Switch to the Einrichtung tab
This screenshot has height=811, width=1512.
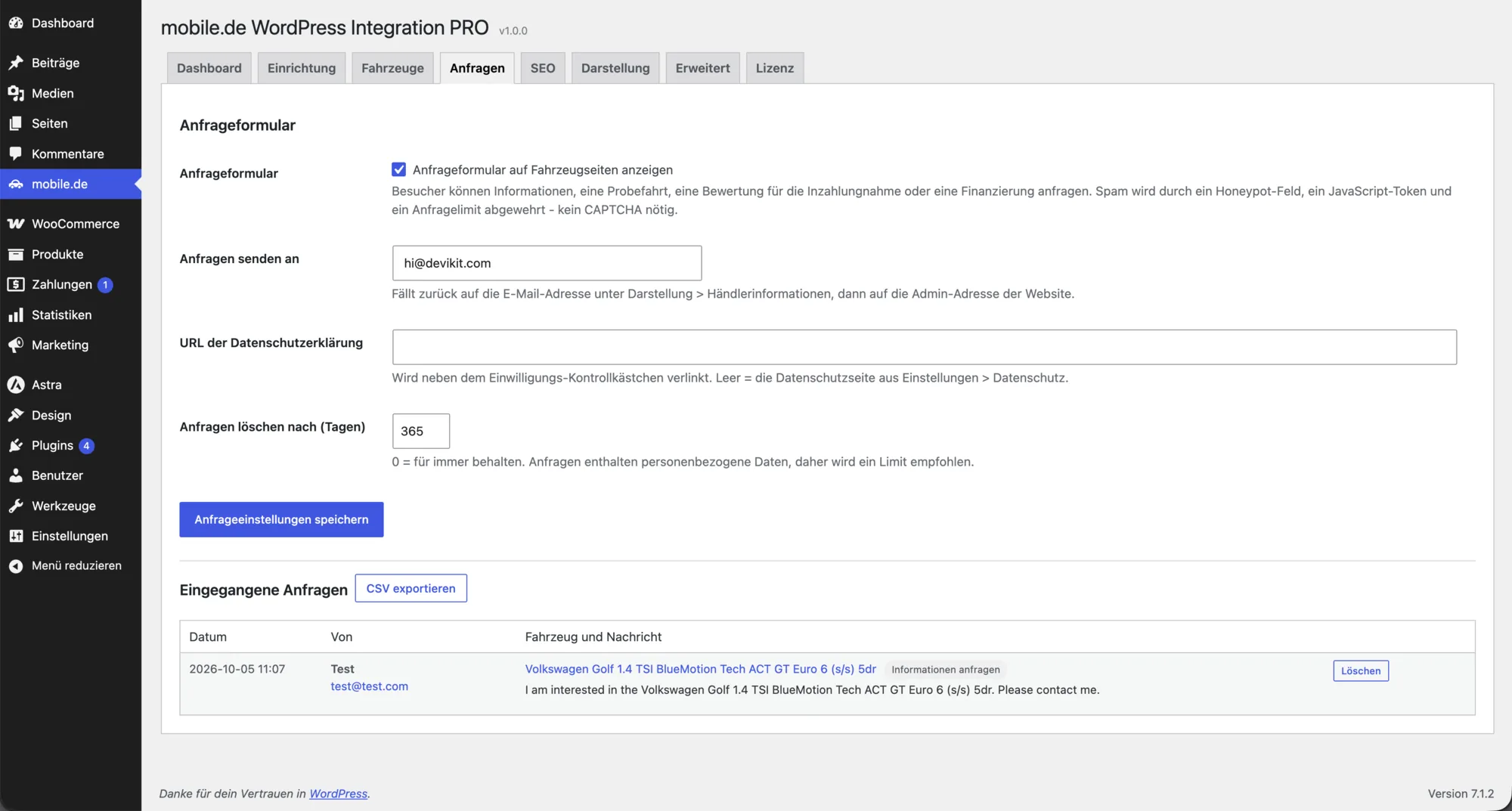coord(302,68)
